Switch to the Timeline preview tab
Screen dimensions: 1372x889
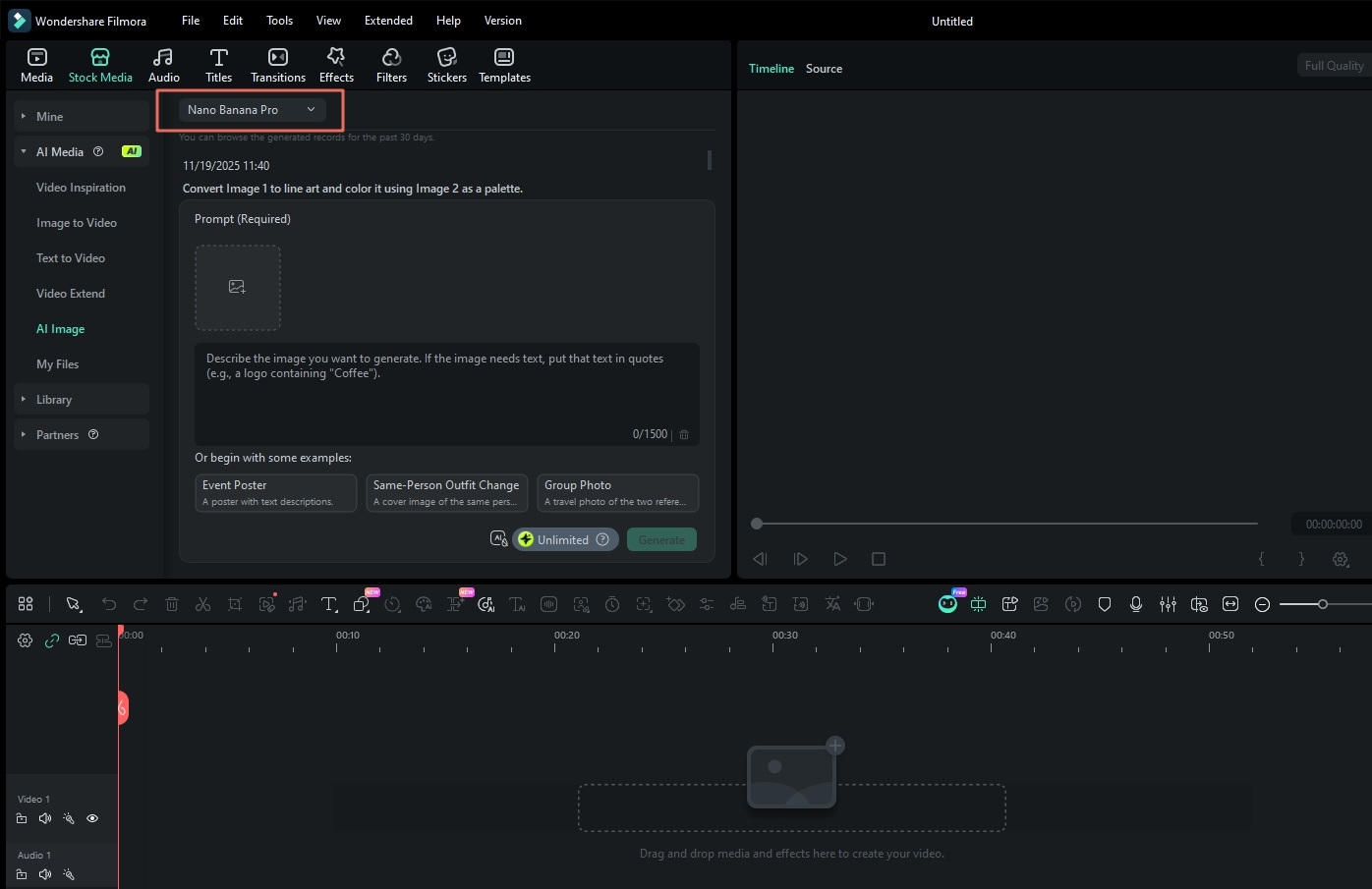tap(772, 69)
